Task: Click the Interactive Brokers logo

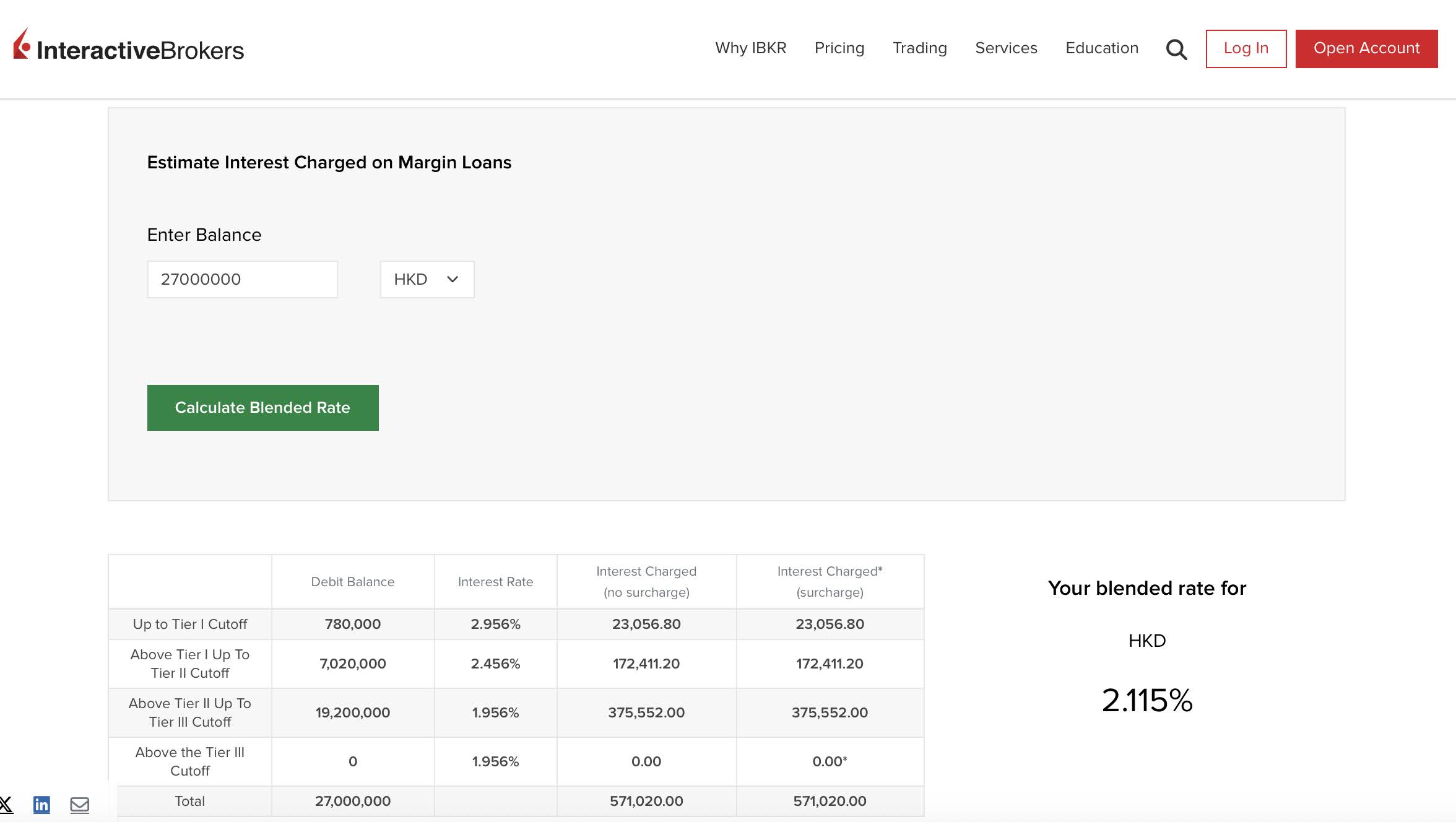Action: [x=129, y=48]
